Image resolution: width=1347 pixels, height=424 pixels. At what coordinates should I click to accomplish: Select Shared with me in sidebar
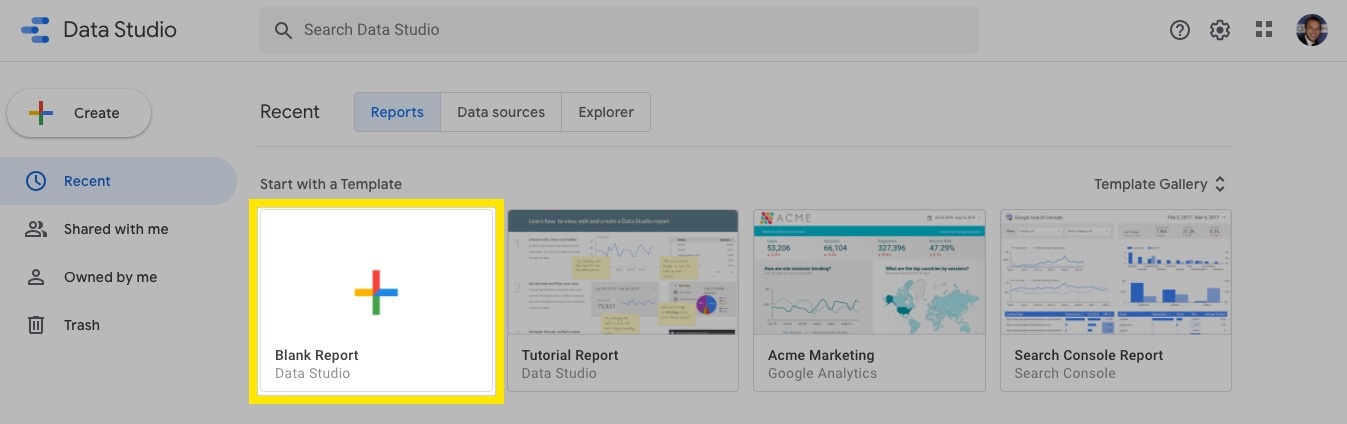pos(118,229)
